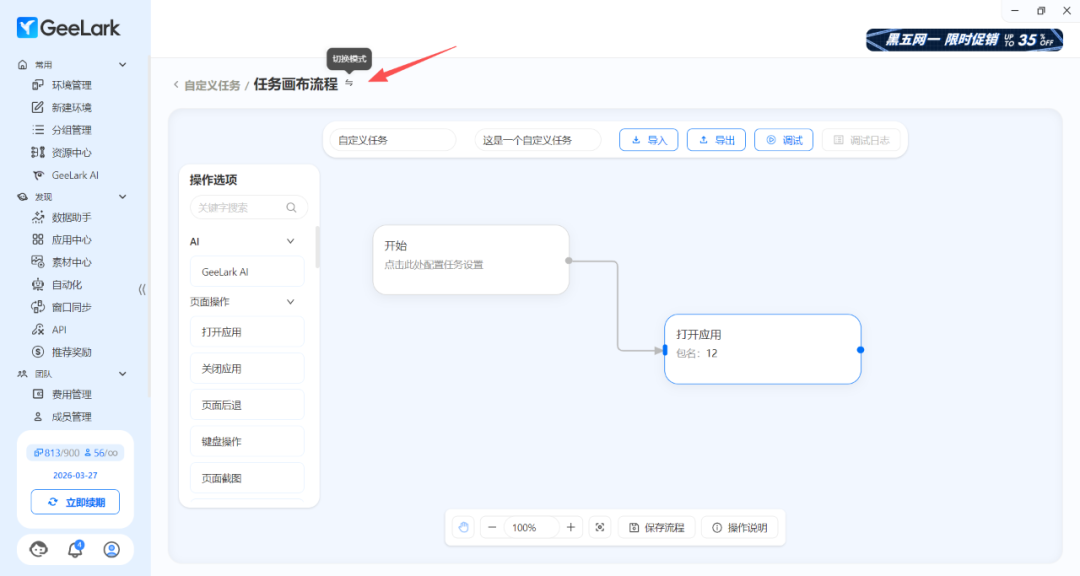Click the 导入 button
Viewport: 1080px width, 576px height.
click(649, 140)
